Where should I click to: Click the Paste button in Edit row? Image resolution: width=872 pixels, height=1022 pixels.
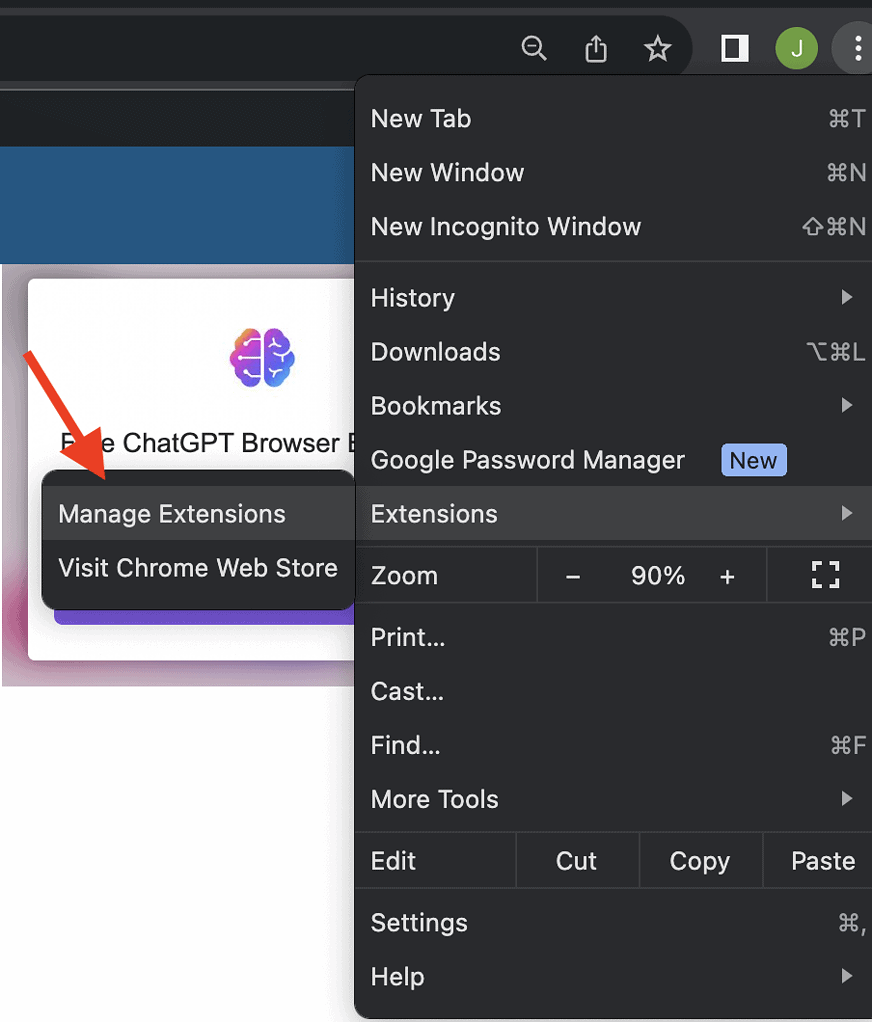click(822, 861)
